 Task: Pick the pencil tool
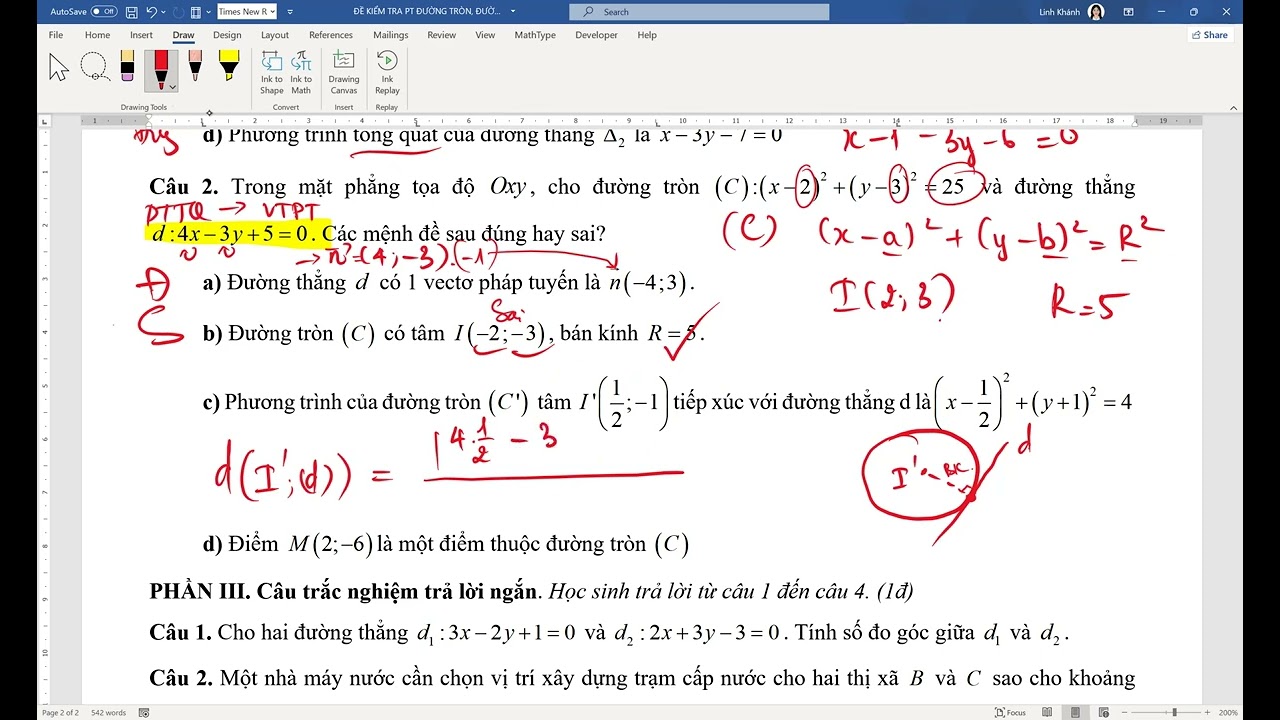[x=195, y=67]
